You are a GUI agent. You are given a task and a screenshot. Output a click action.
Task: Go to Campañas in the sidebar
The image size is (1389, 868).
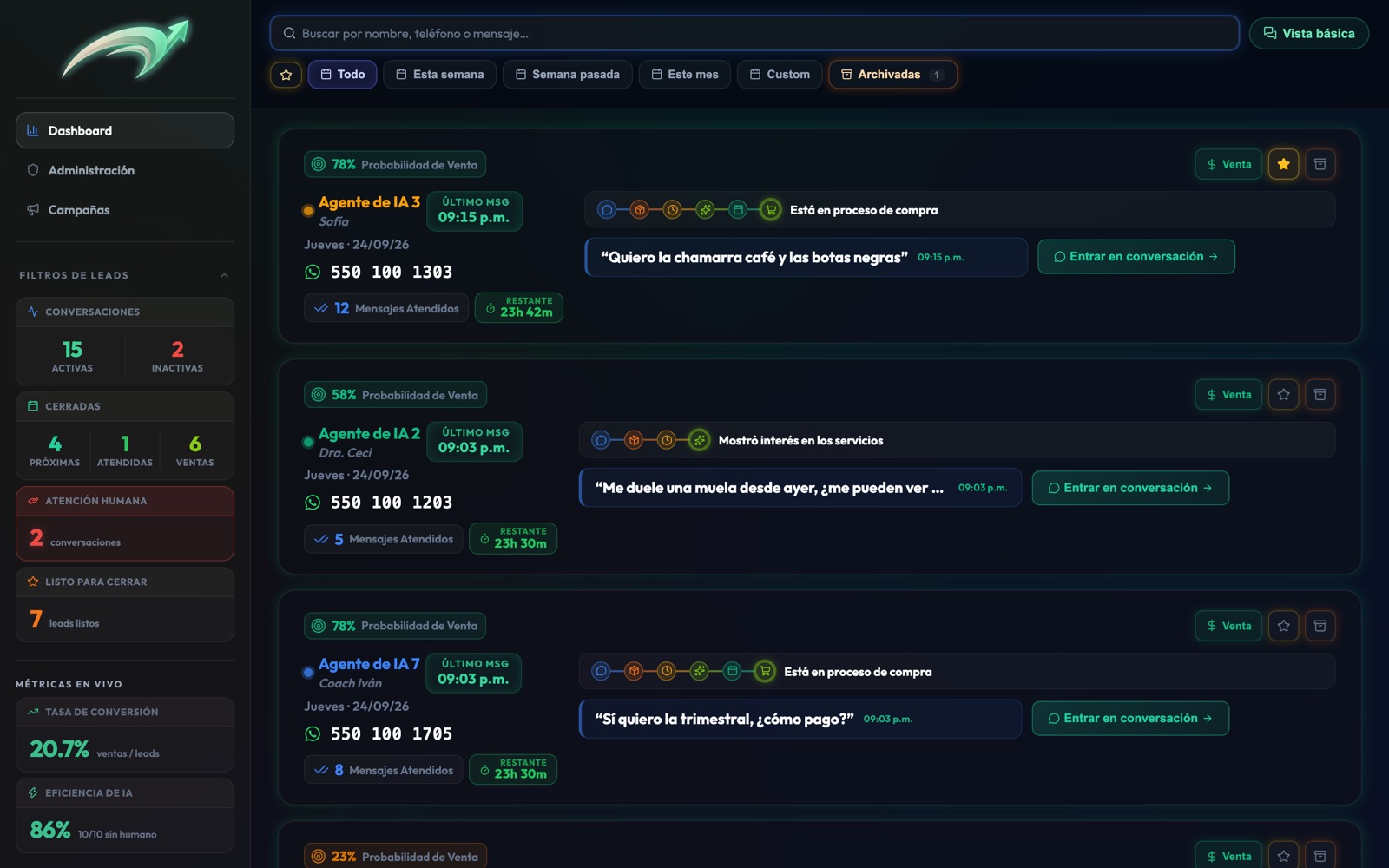125,210
